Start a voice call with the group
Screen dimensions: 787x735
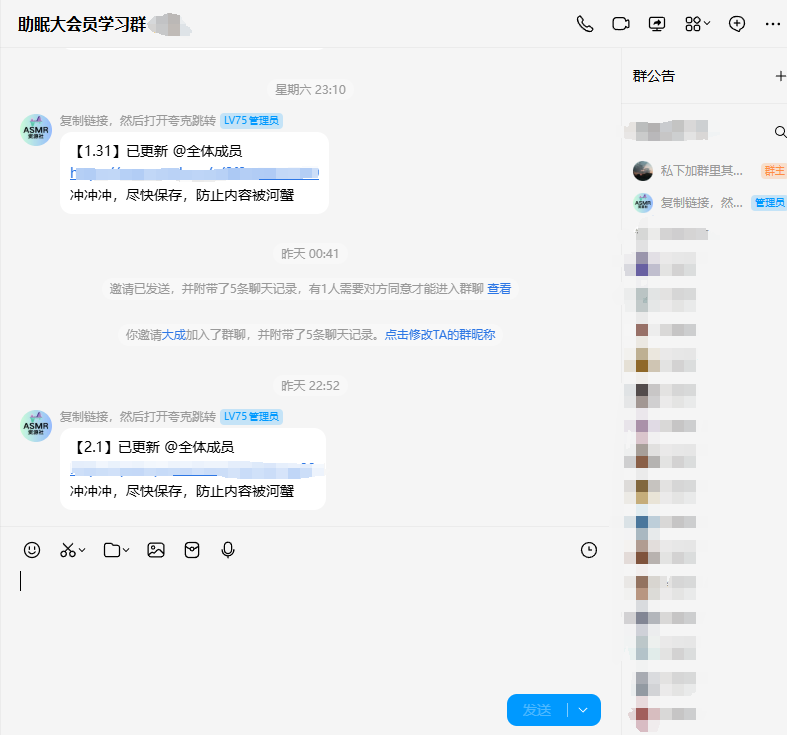[x=585, y=24]
